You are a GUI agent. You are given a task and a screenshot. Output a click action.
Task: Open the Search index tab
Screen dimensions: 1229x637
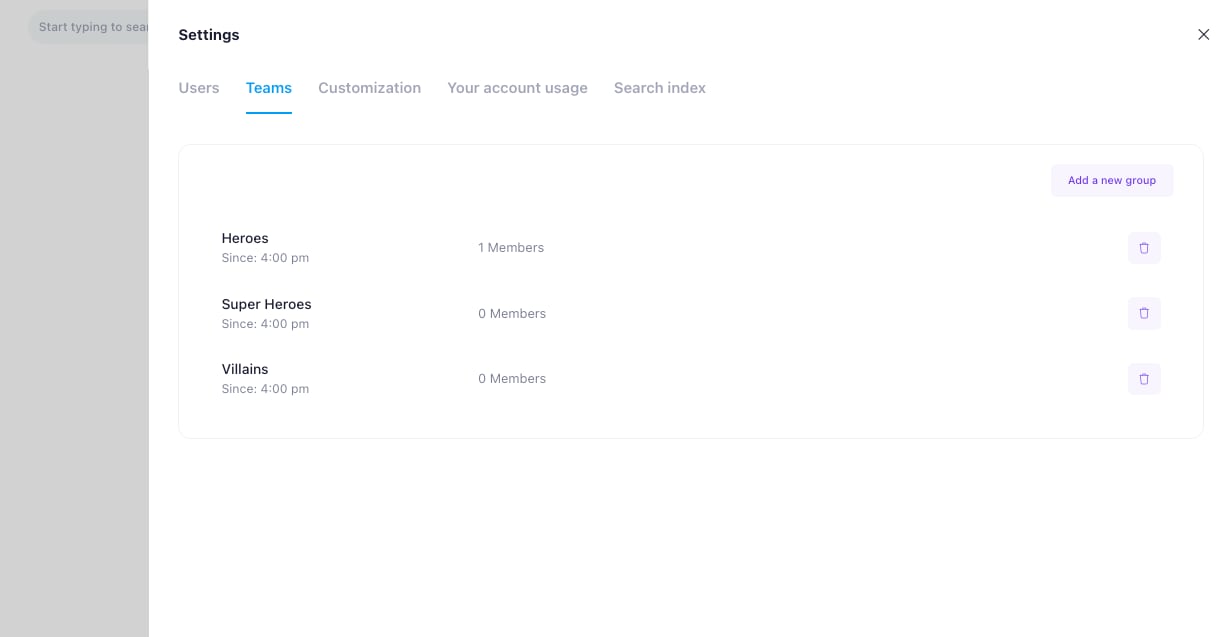[x=660, y=88]
